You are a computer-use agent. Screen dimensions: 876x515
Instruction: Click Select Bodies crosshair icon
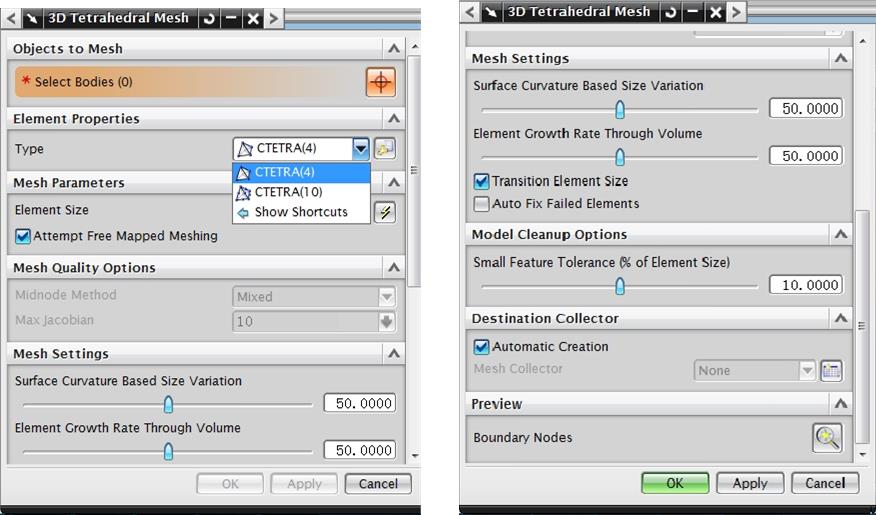(381, 82)
